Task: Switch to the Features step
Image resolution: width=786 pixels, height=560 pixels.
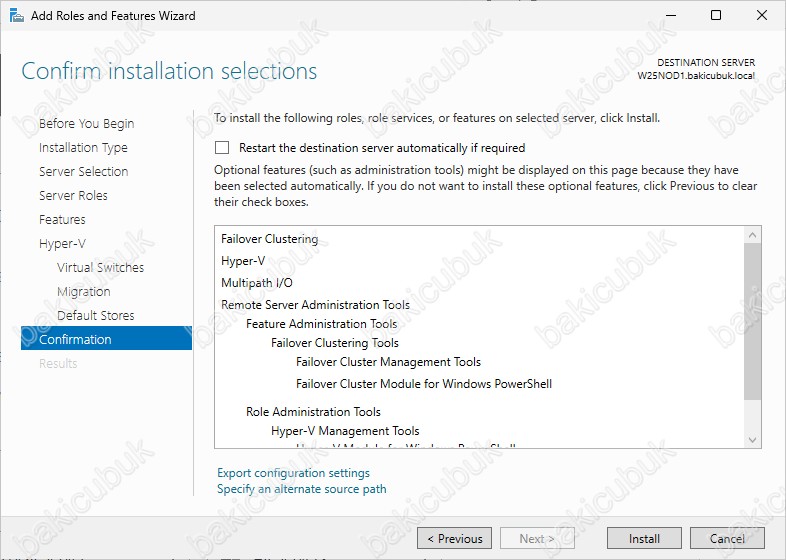Action: [62, 220]
